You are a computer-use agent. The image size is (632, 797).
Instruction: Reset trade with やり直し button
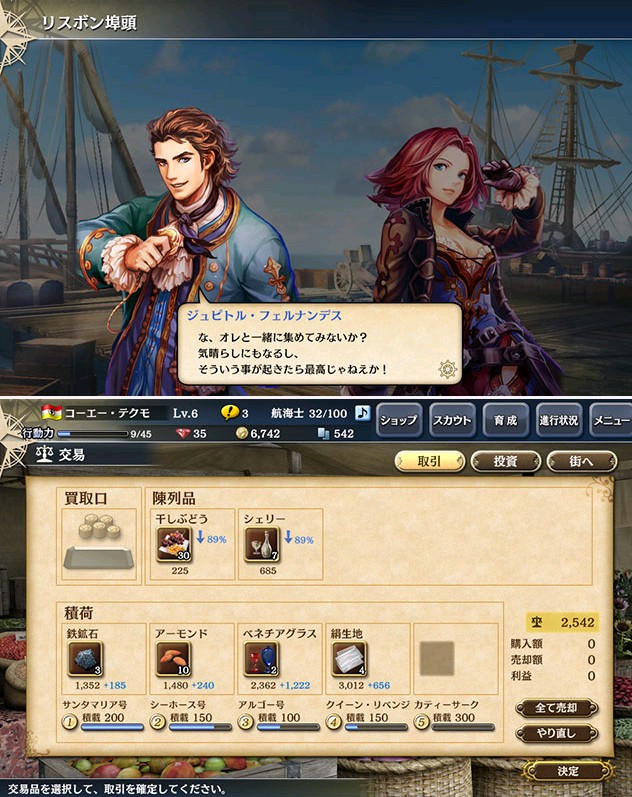556,733
